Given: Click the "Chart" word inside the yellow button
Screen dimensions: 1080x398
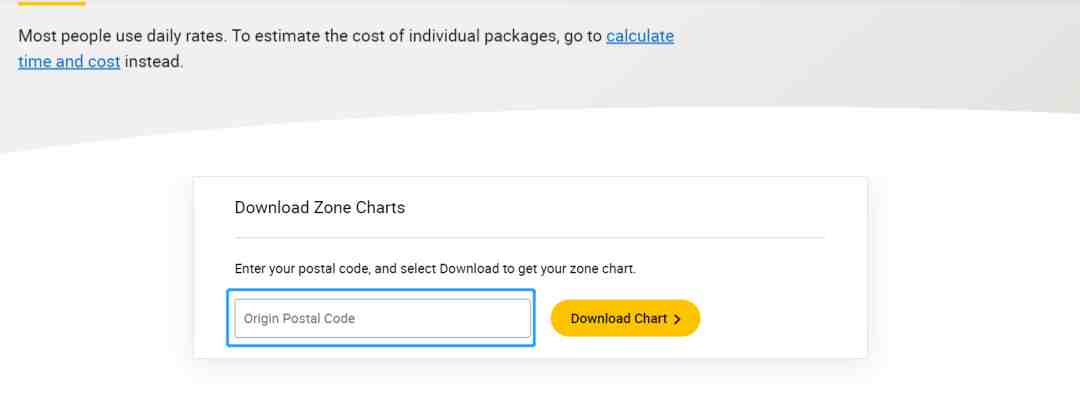Looking at the screenshot, I should 651,319.
